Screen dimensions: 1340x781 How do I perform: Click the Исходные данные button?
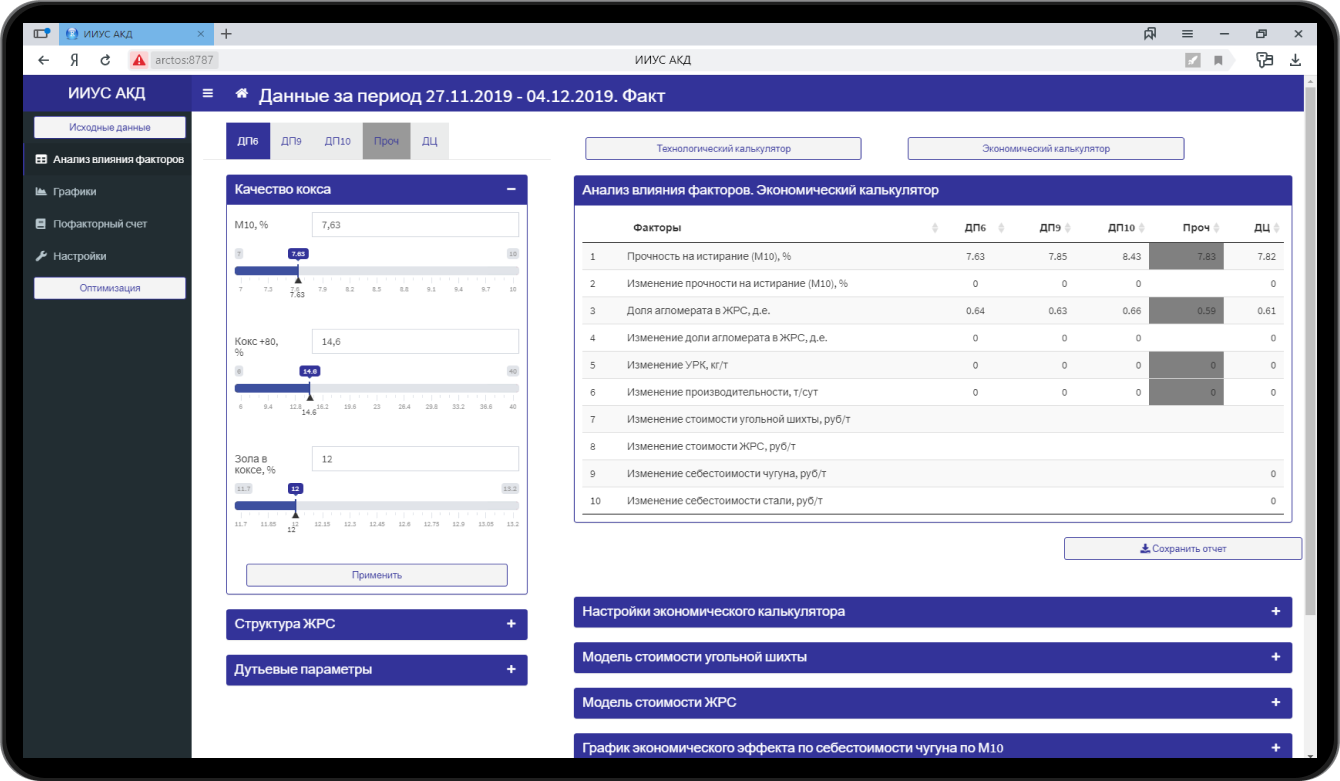(110, 127)
